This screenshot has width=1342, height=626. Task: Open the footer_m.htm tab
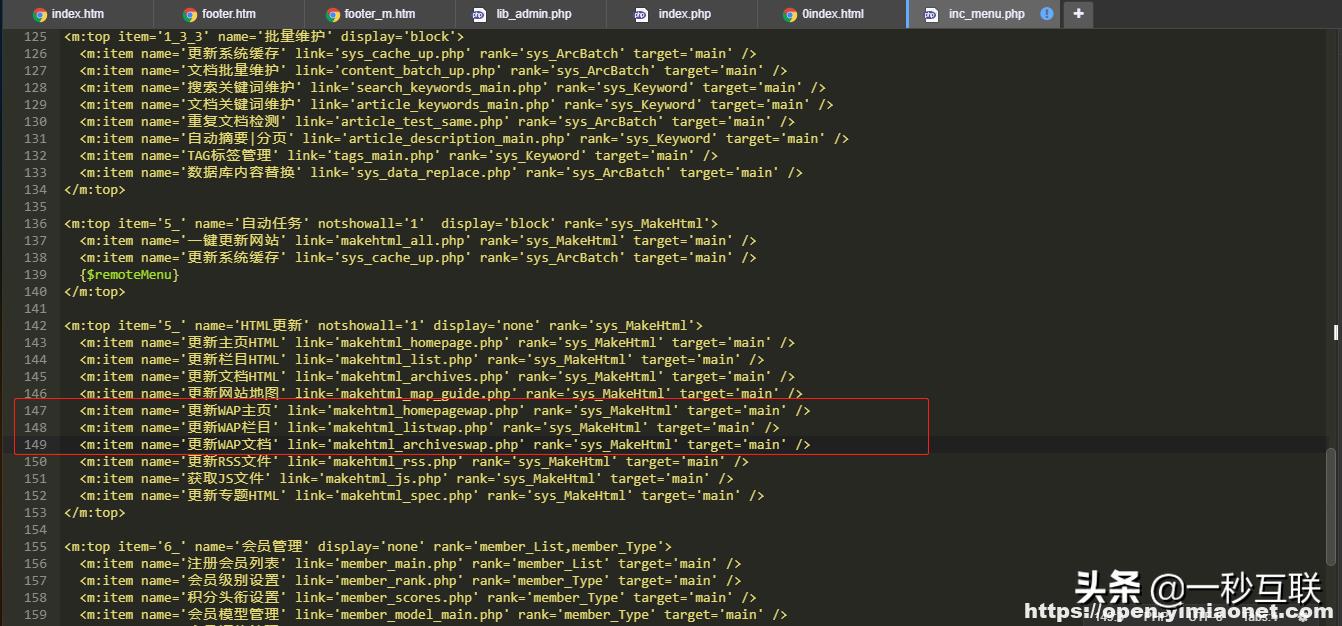pos(379,14)
